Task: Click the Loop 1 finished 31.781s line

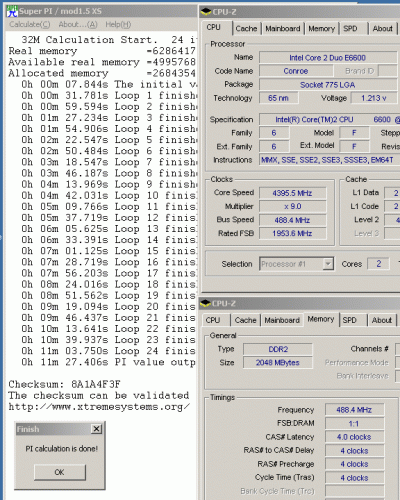Action: point(109,96)
